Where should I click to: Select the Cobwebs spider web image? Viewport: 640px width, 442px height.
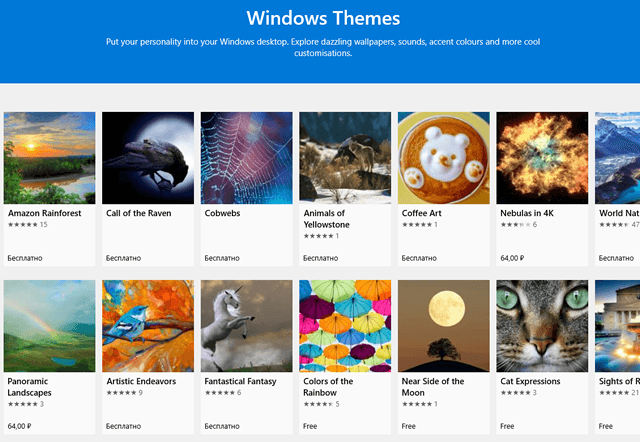[x=247, y=158]
